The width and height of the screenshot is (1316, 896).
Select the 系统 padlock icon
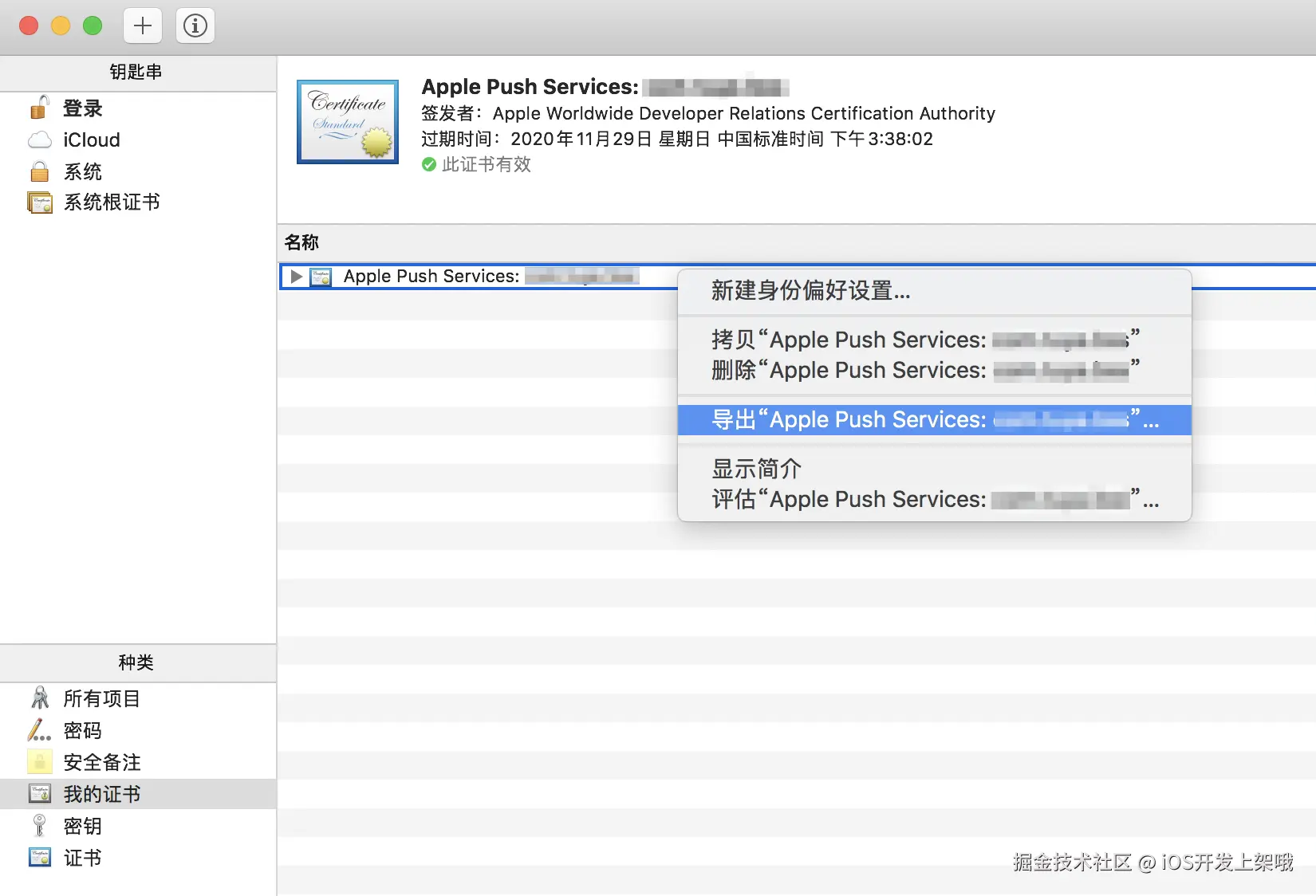click(x=39, y=171)
